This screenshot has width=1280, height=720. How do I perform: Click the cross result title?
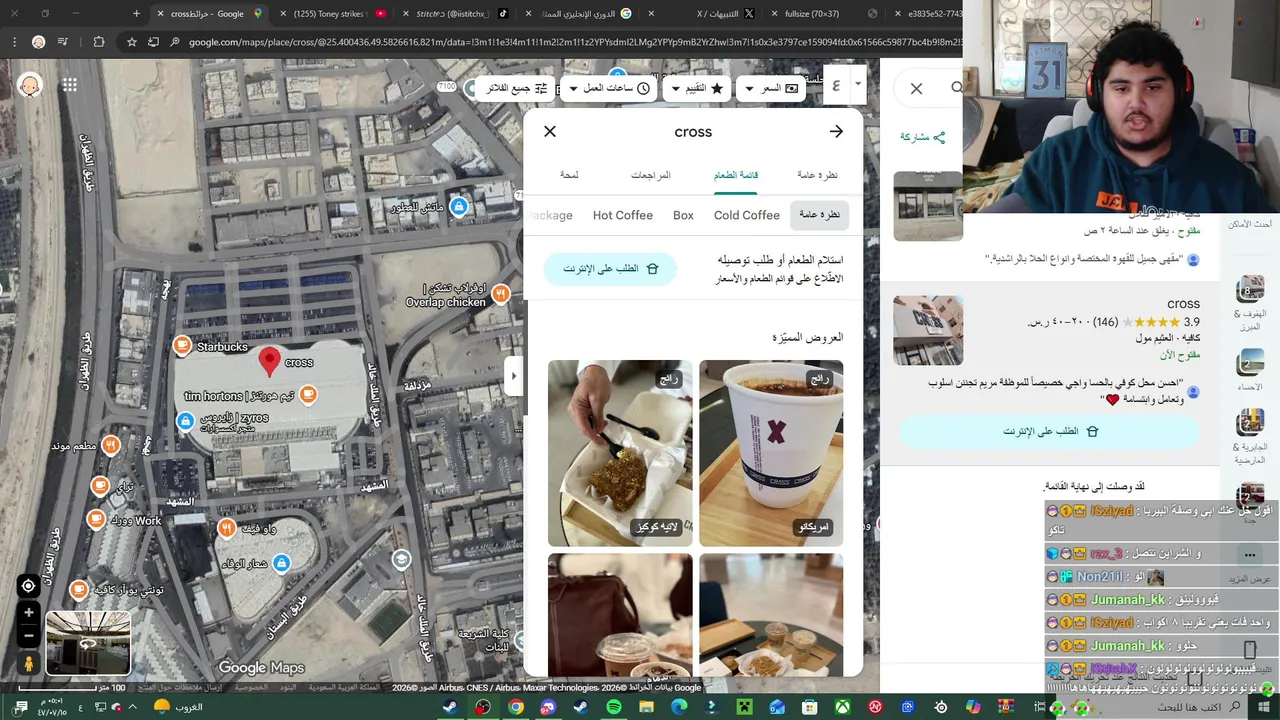point(1183,304)
